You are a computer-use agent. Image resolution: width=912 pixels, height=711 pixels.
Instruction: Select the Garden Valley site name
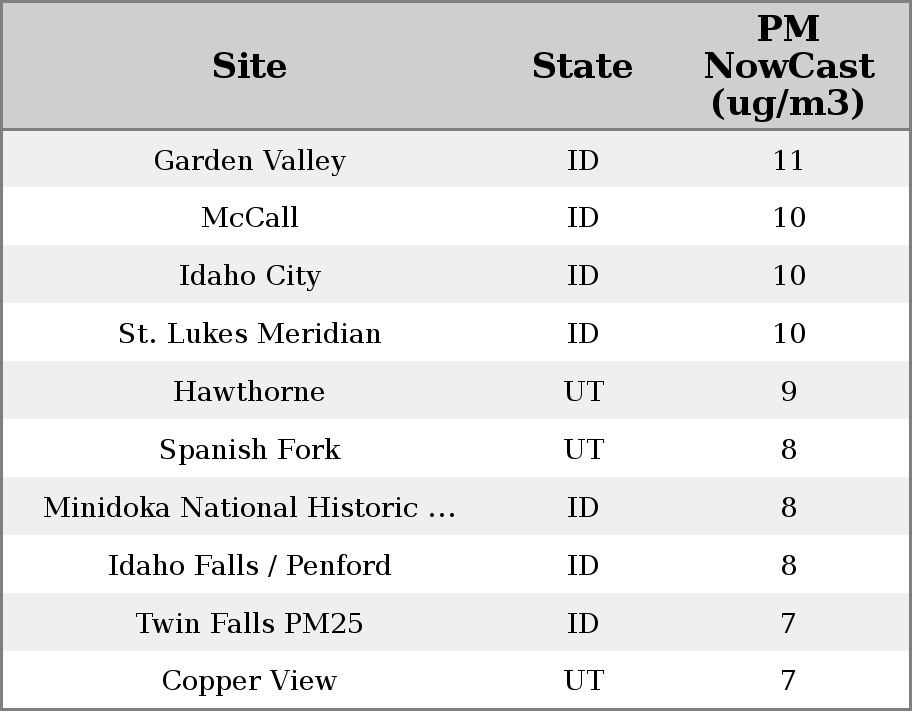pyautogui.click(x=249, y=161)
